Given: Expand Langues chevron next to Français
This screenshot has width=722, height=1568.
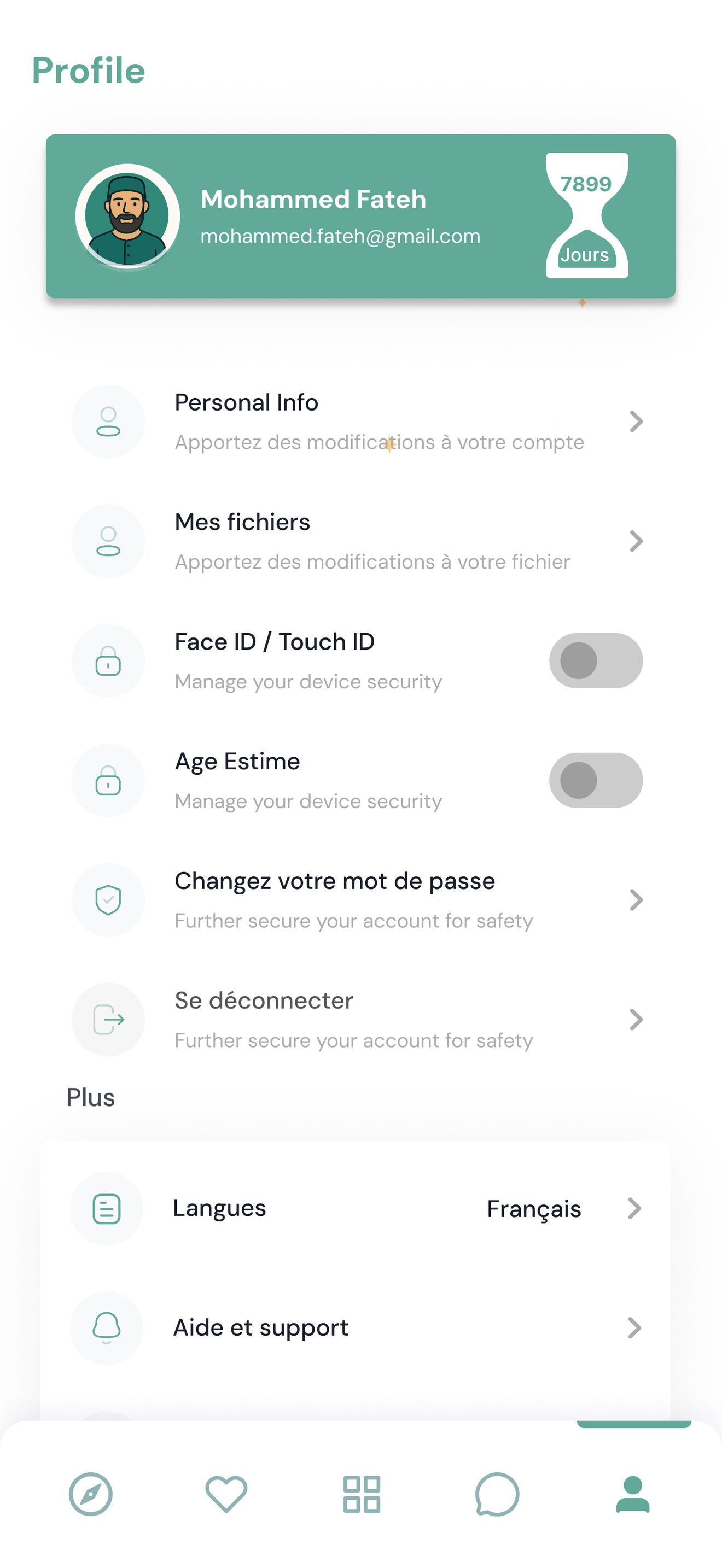Looking at the screenshot, I should pos(634,1208).
